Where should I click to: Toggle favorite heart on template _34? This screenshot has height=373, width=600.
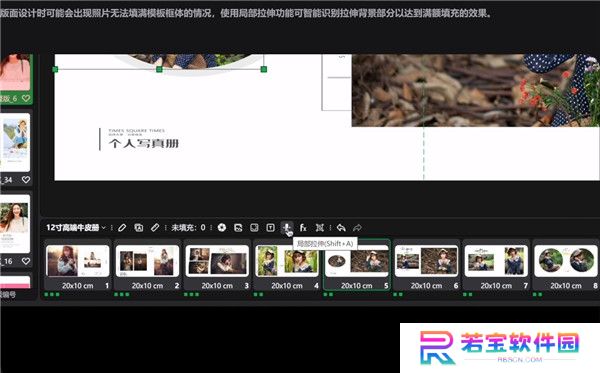pyautogui.click(x=26, y=179)
